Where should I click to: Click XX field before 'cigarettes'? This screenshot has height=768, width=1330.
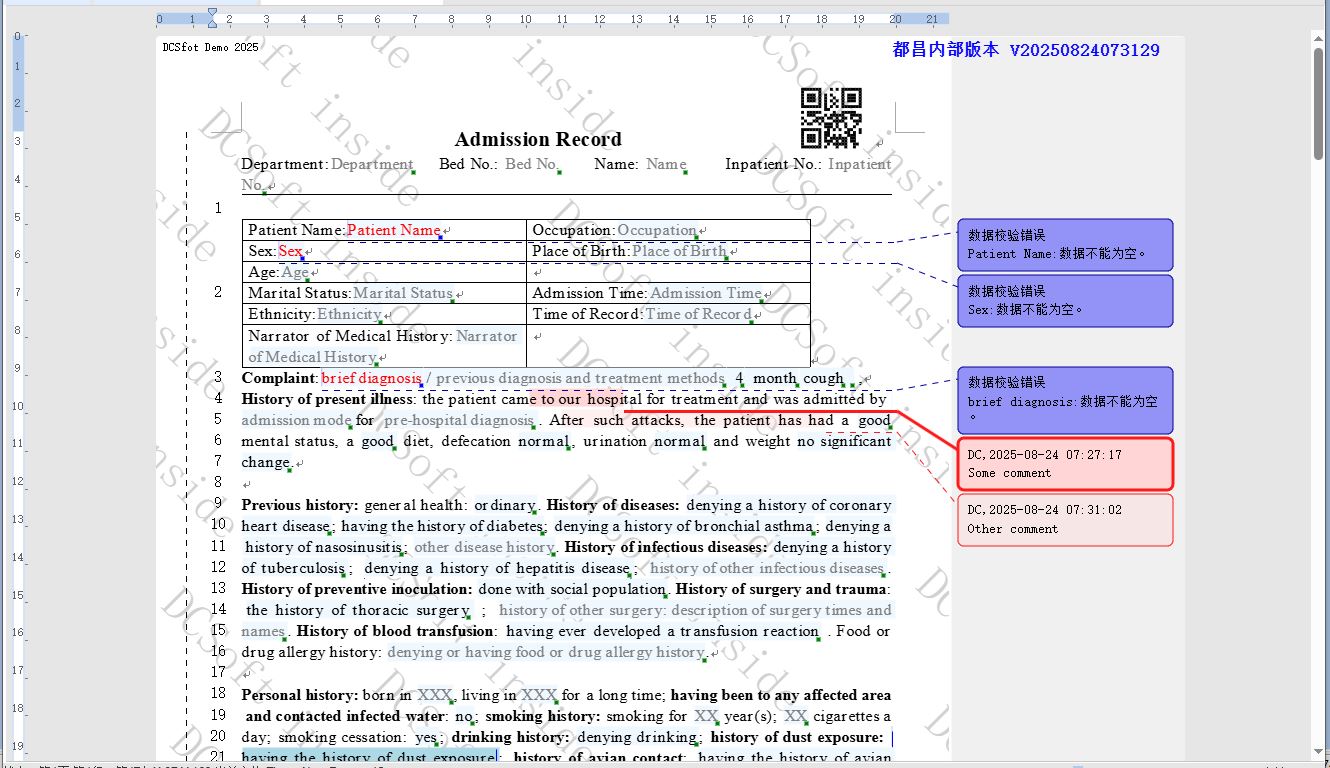[796, 716]
